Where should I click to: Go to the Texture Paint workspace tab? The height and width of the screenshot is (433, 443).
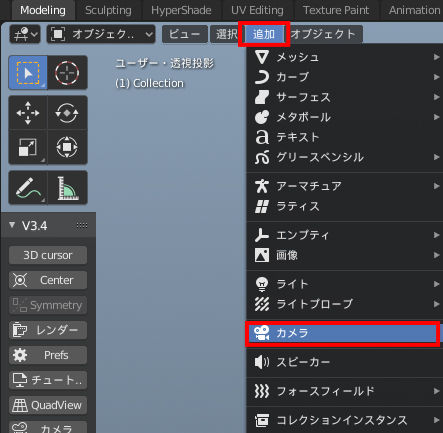point(336,10)
